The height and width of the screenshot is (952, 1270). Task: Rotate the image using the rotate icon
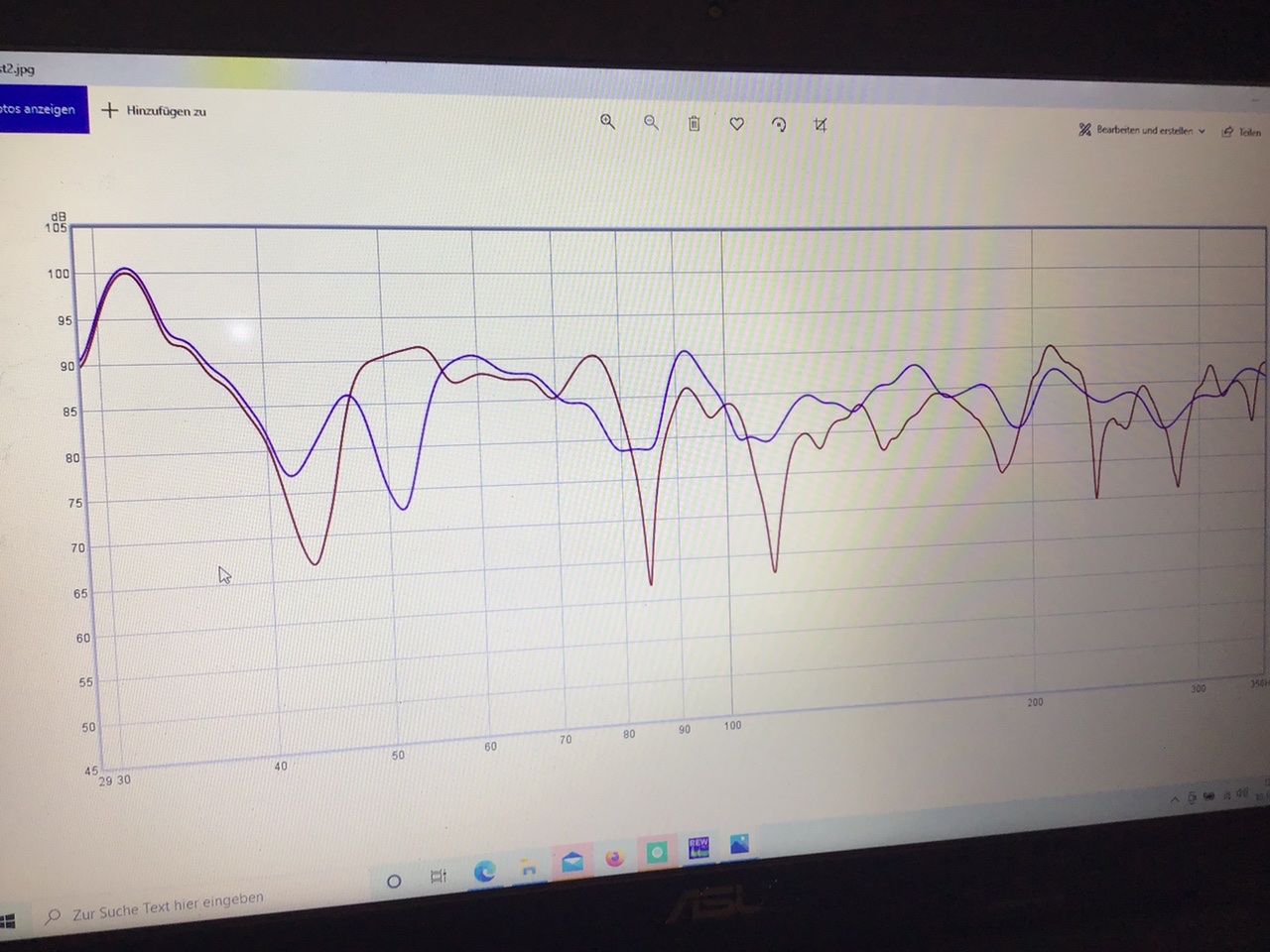click(x=779, y=125)
